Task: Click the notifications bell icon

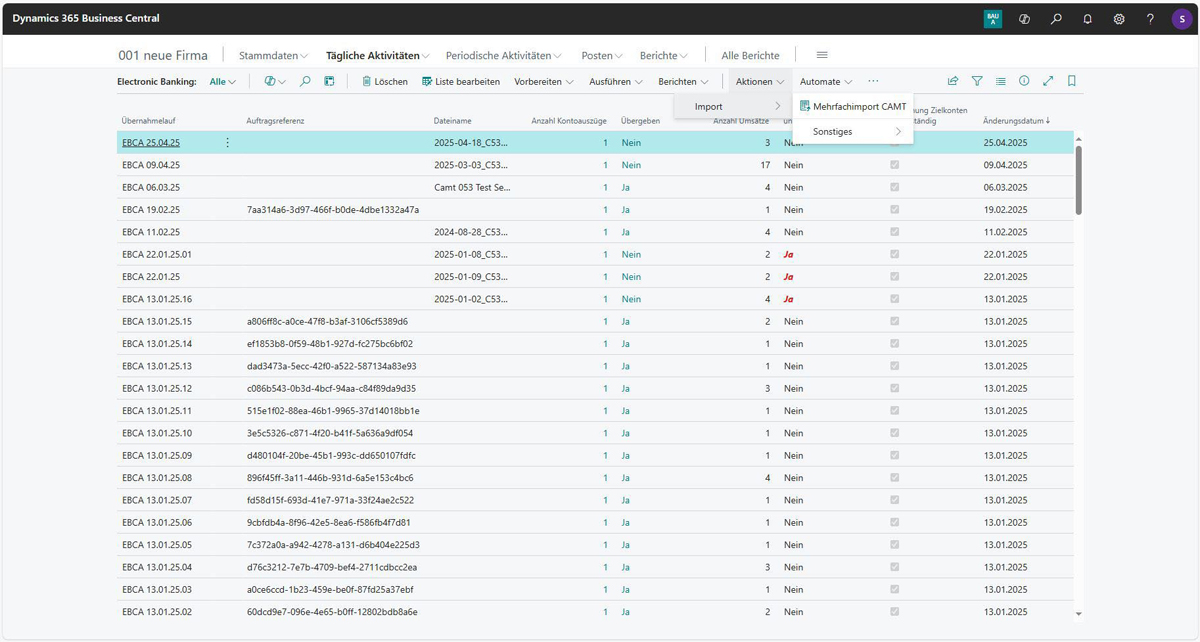Action: [1087, 19]
